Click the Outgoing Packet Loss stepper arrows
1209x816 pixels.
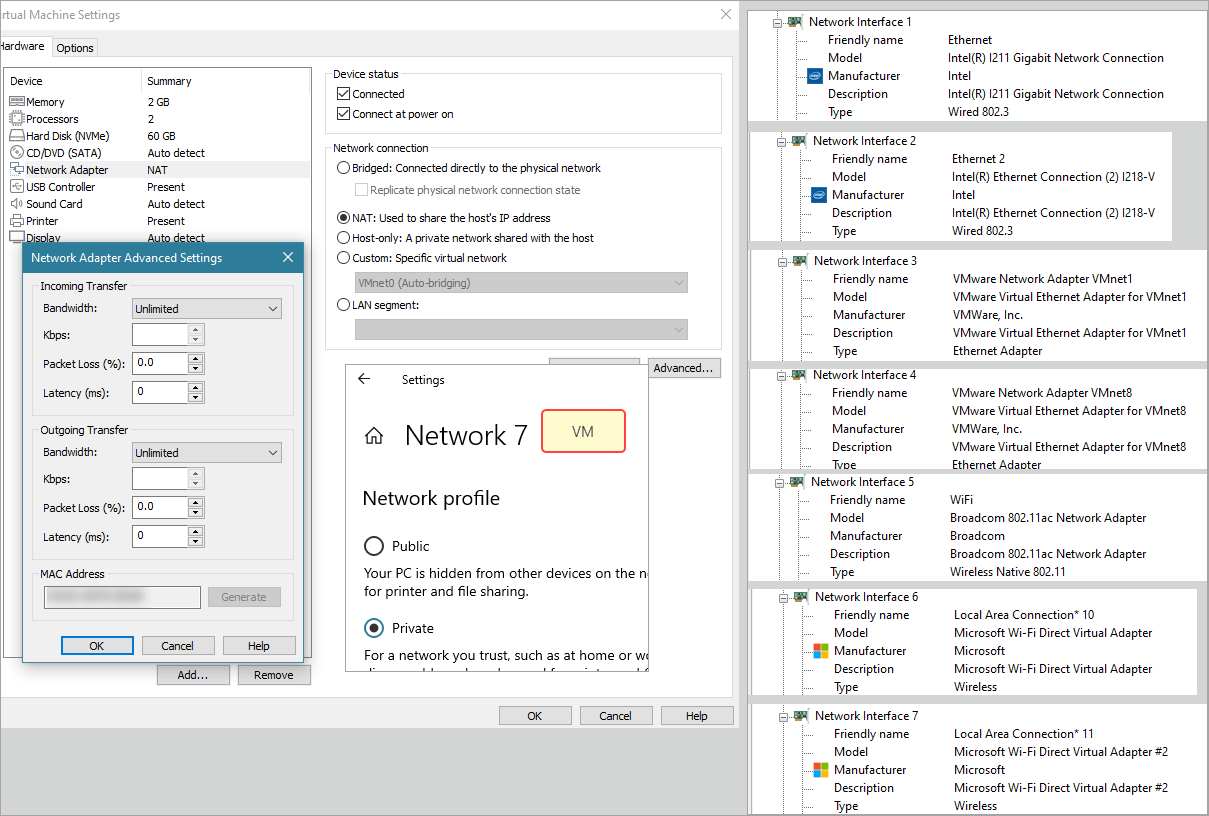196,507
